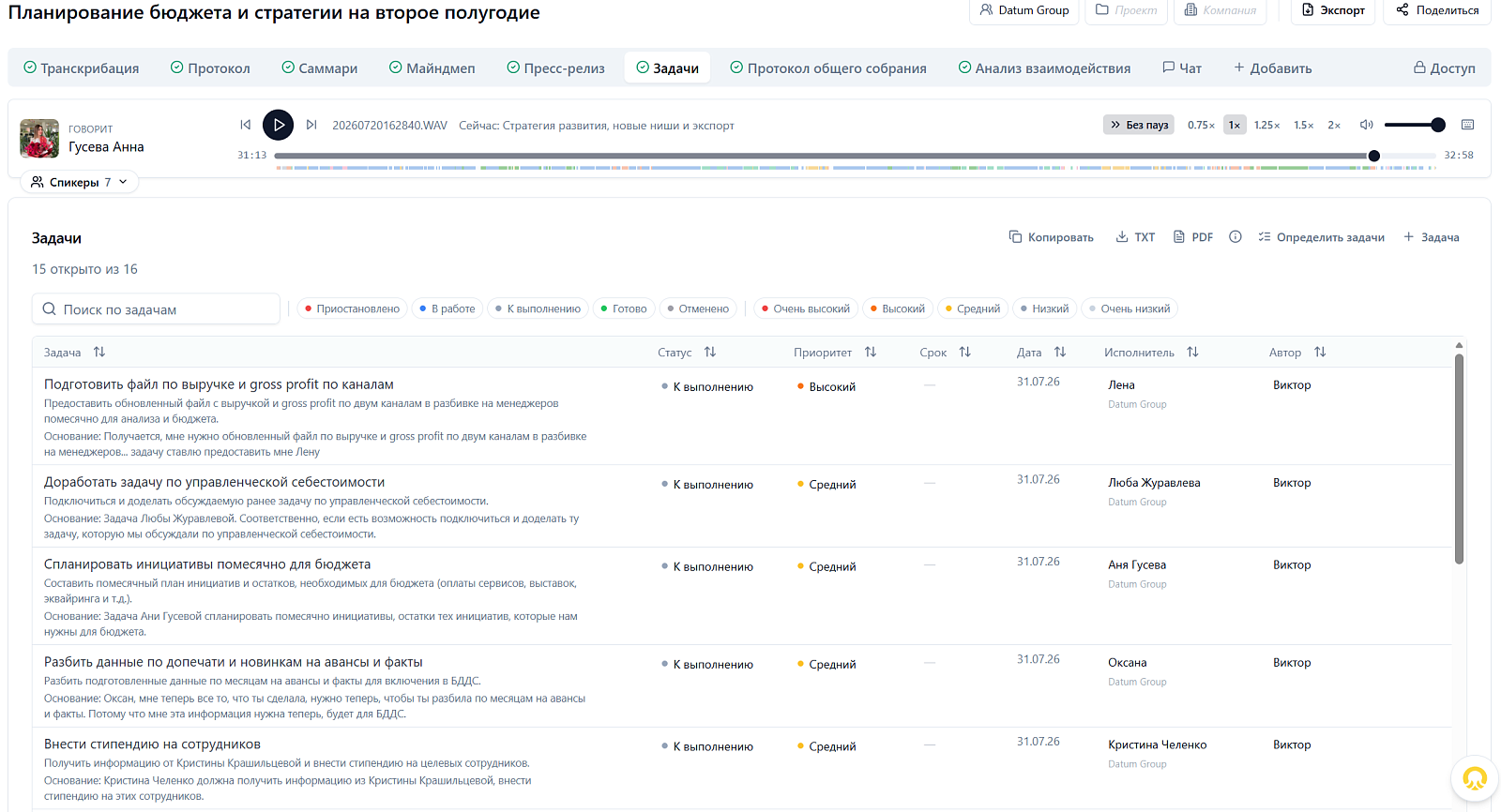Open the Компания selector

coord(1220,10)
